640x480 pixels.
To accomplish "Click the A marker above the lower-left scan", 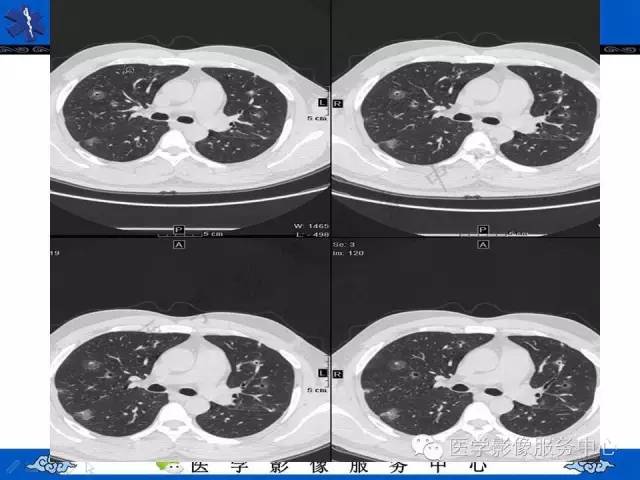I will click(179, 244).
